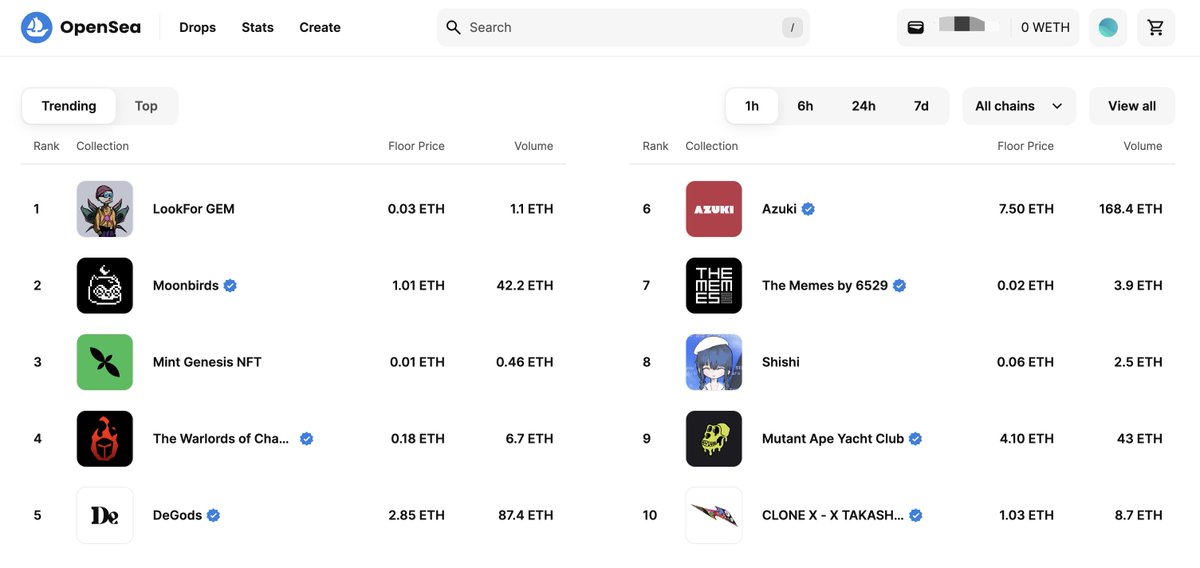
Task: Click Azuki floor price 7.50 ETH
Action: click(1026, 209)
